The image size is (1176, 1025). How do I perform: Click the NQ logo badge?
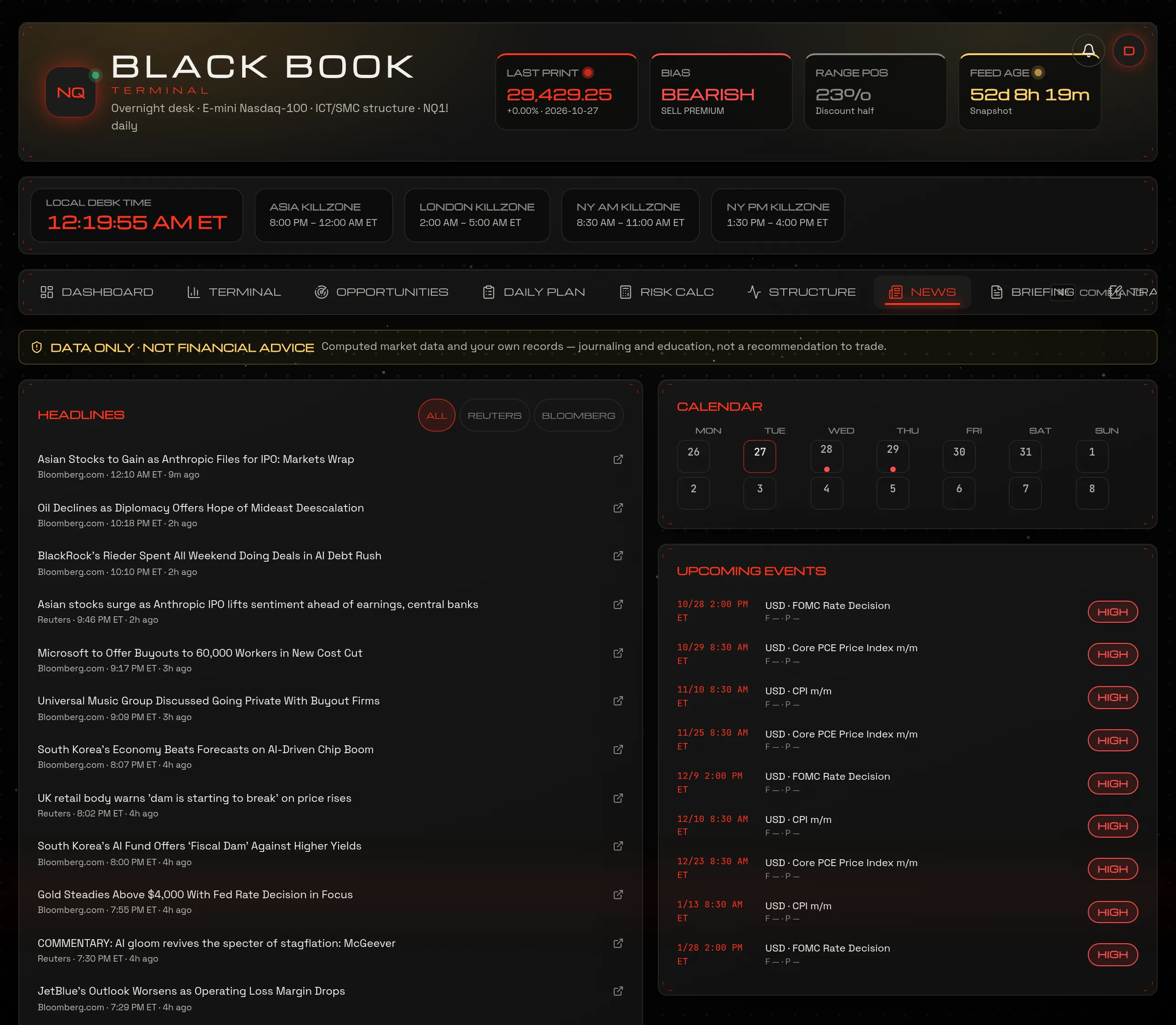pyautogui.click(x=71, y=92)
